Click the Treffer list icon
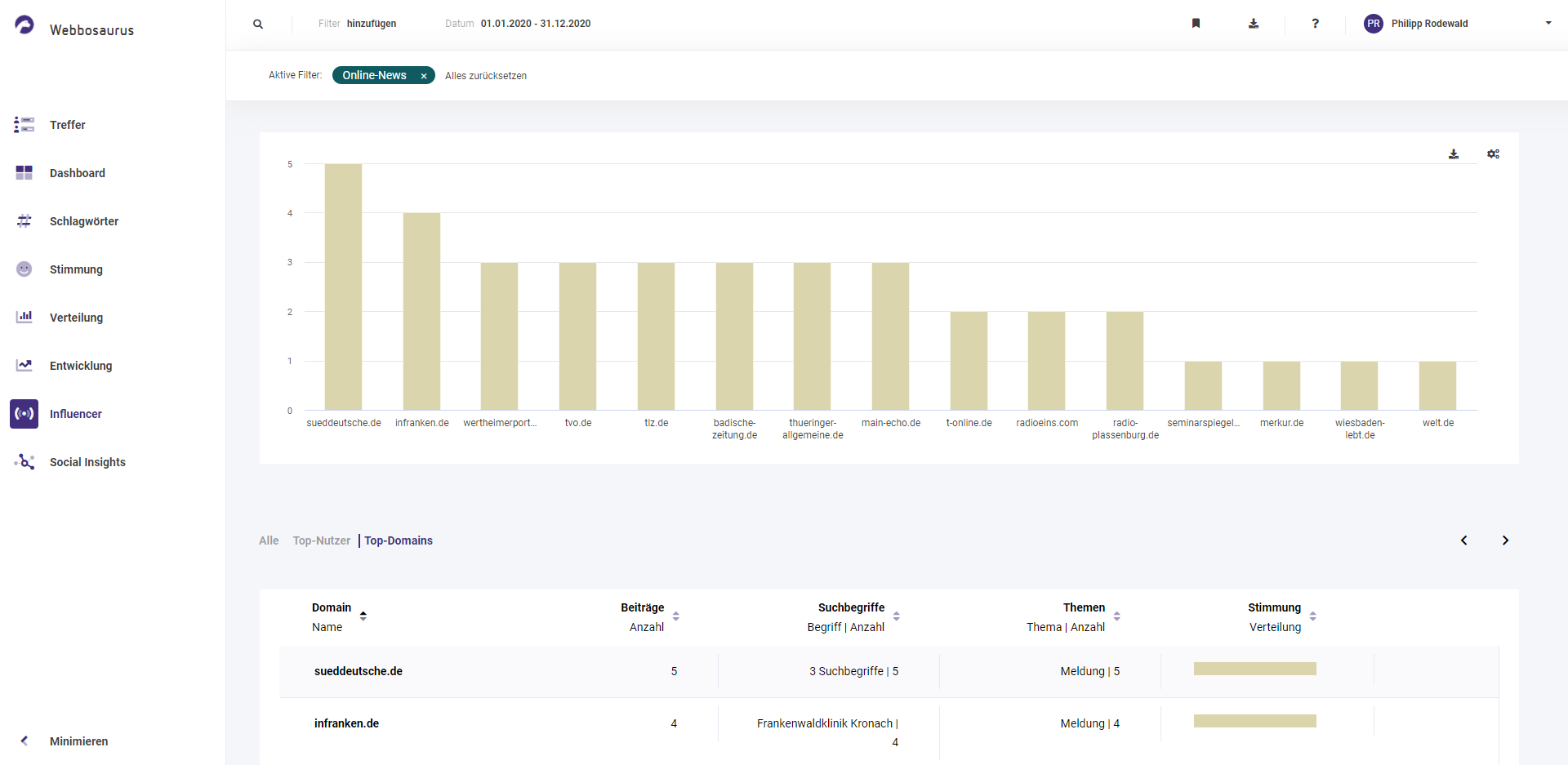 tap(24, 125)
